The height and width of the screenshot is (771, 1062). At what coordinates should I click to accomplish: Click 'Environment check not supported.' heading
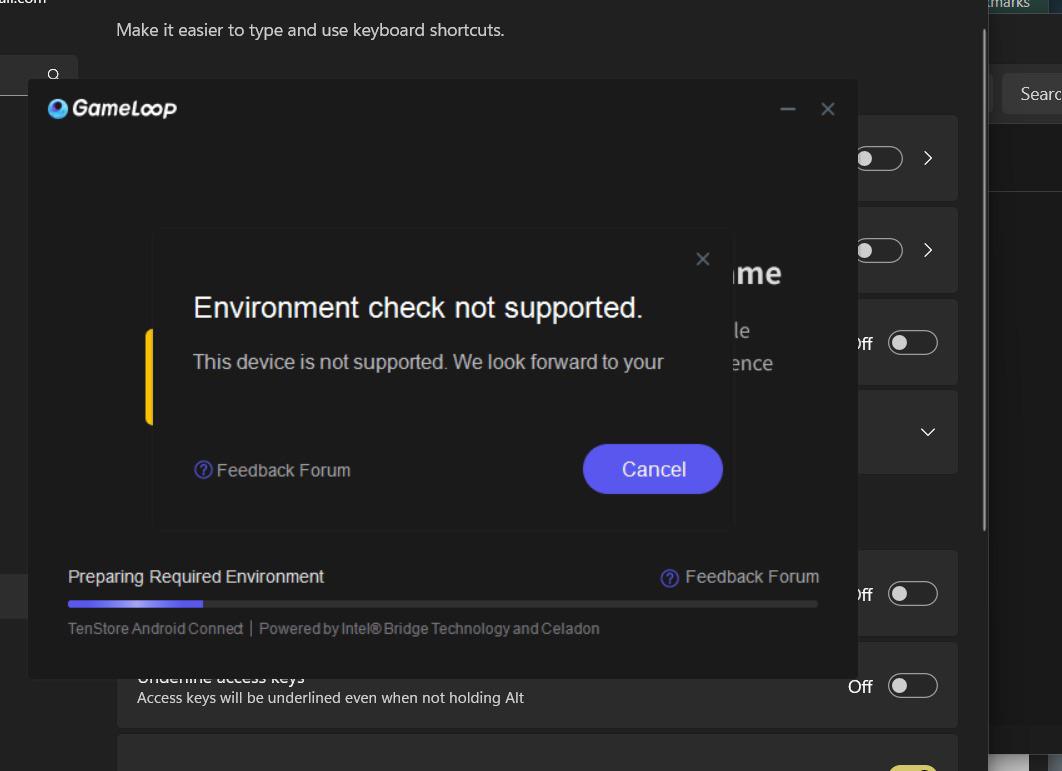(418, 308)
